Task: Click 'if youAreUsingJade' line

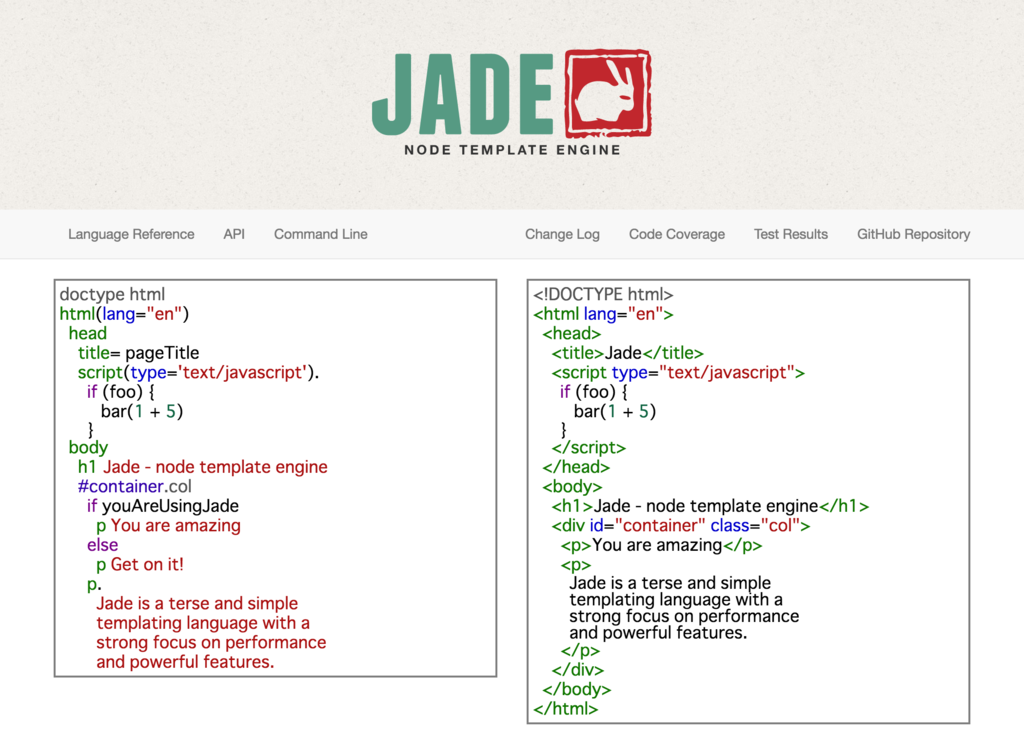Action: tap(163, 506)
